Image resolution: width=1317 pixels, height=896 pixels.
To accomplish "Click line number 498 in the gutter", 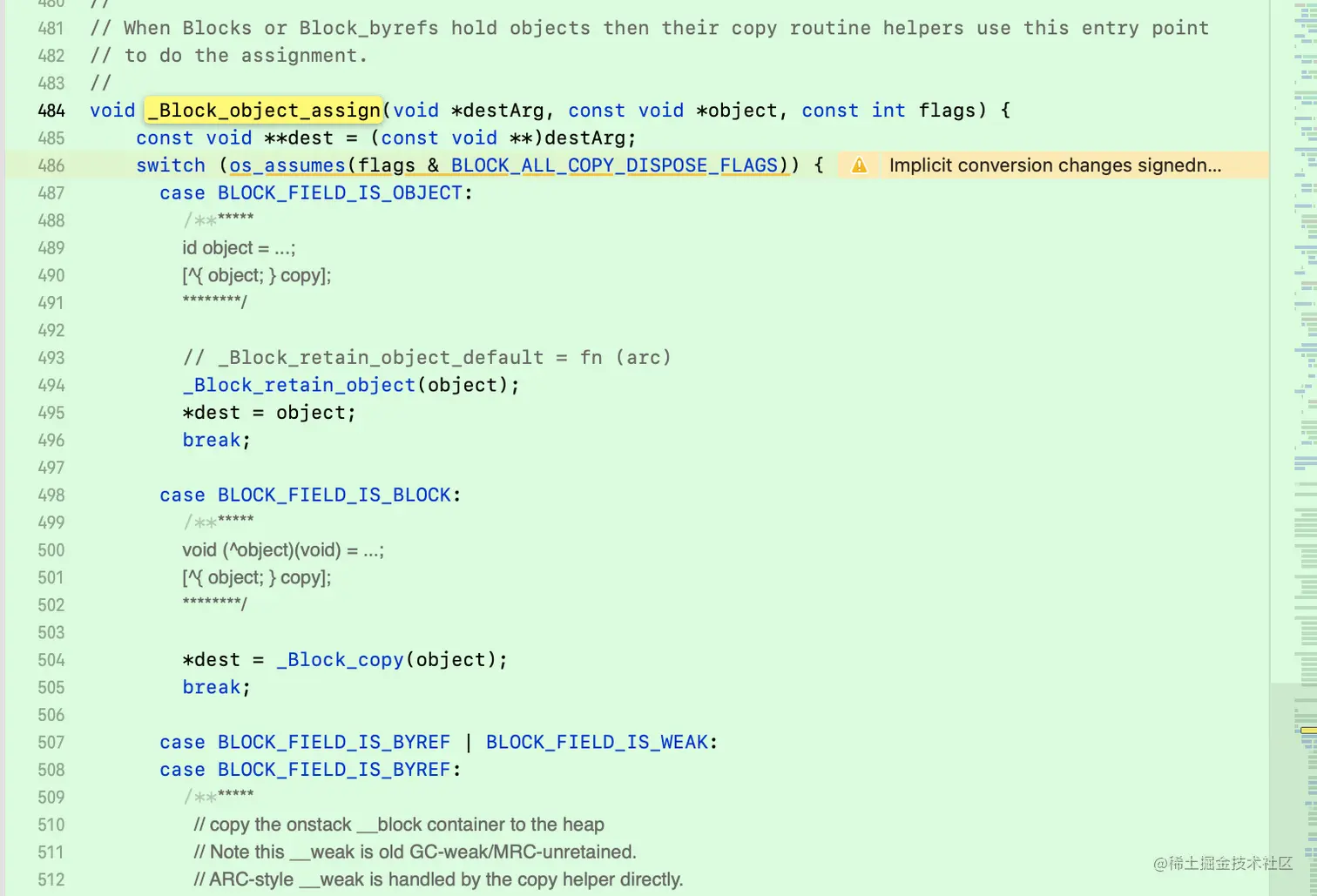I will (x=51, y=495).
